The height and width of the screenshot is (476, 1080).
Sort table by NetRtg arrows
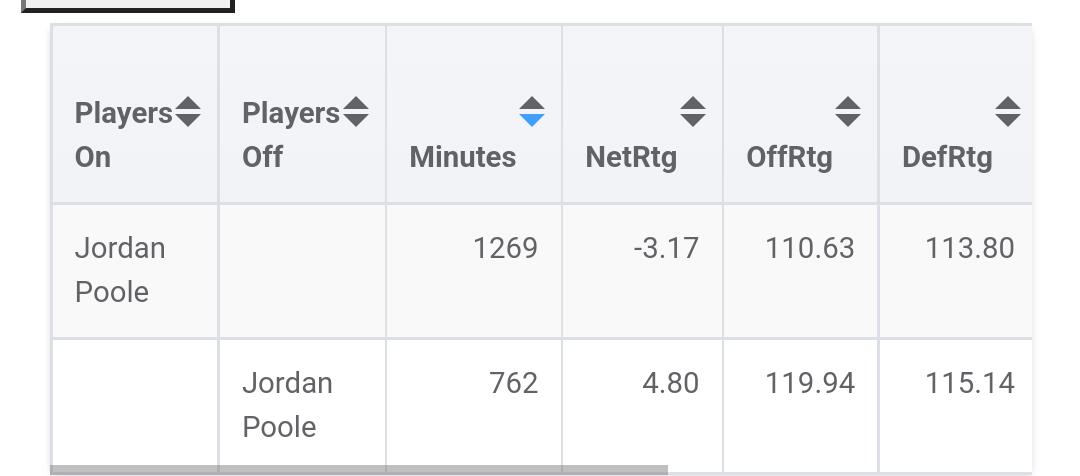coord(692,112)
